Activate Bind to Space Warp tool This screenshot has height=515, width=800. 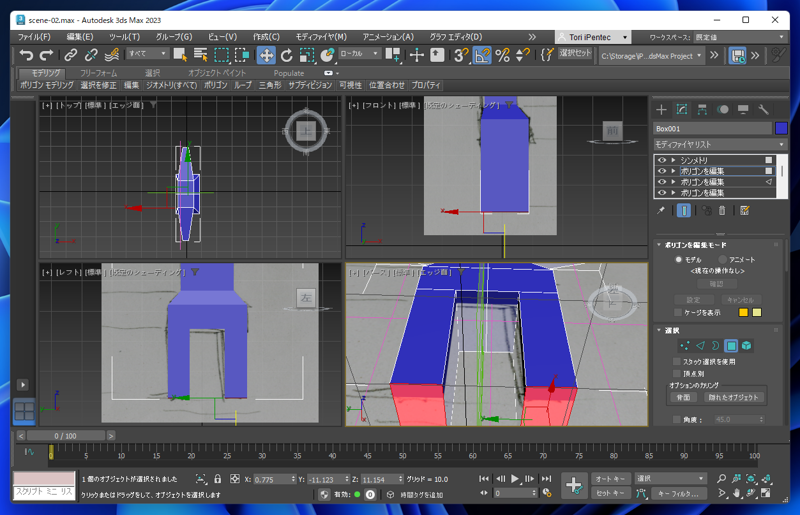pyautogui.click(x=112, y=55)
